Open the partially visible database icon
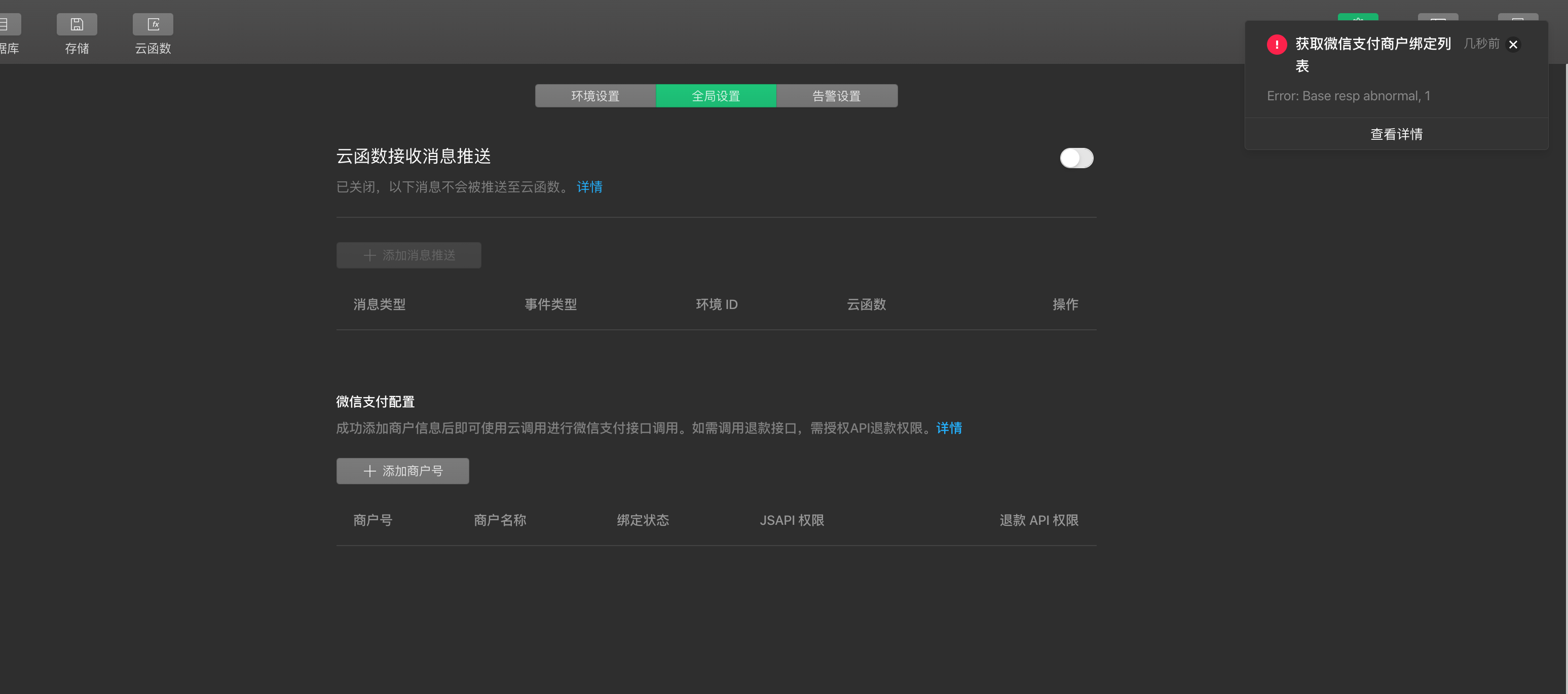 [9, 25]
